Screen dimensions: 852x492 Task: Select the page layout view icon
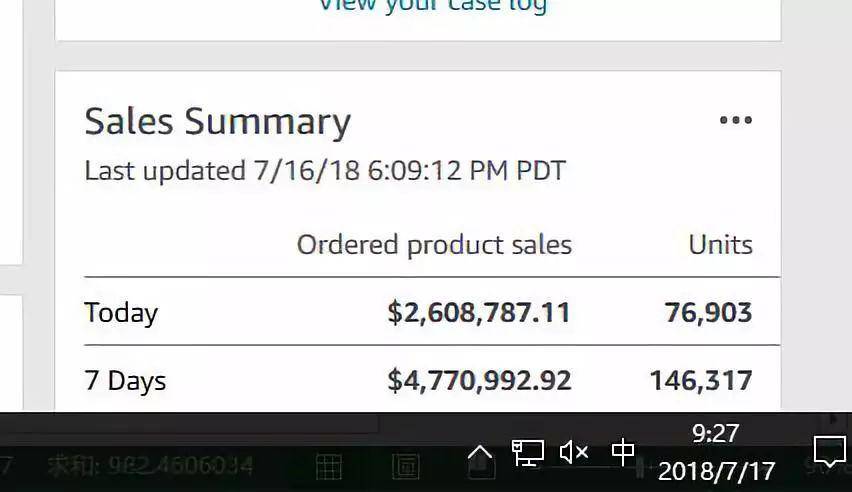406,466
